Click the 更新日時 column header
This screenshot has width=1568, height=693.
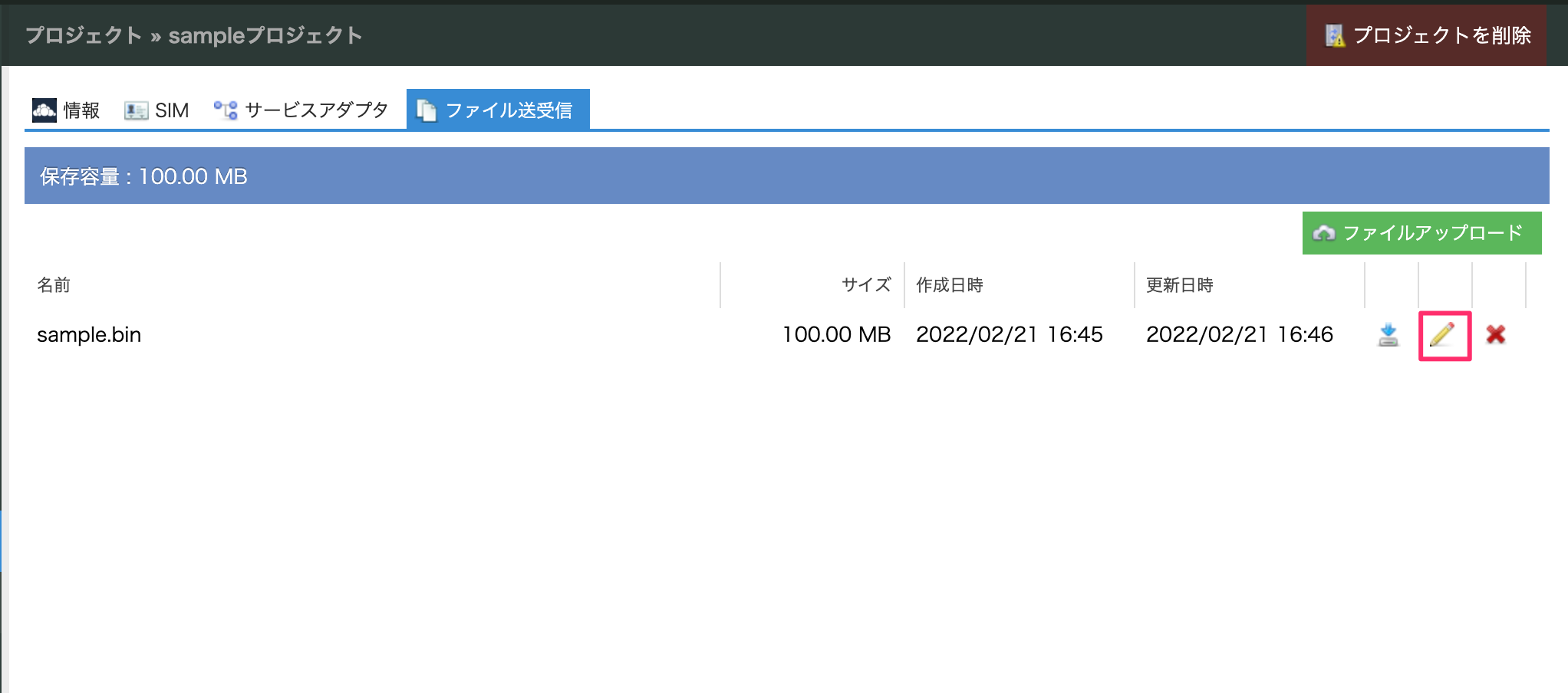click(x=1179, y=285)
